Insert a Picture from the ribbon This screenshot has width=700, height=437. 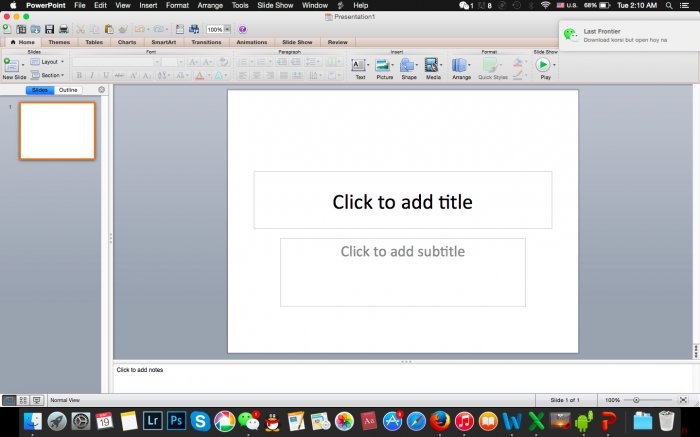pyautogui.click(x=382, y=65)
